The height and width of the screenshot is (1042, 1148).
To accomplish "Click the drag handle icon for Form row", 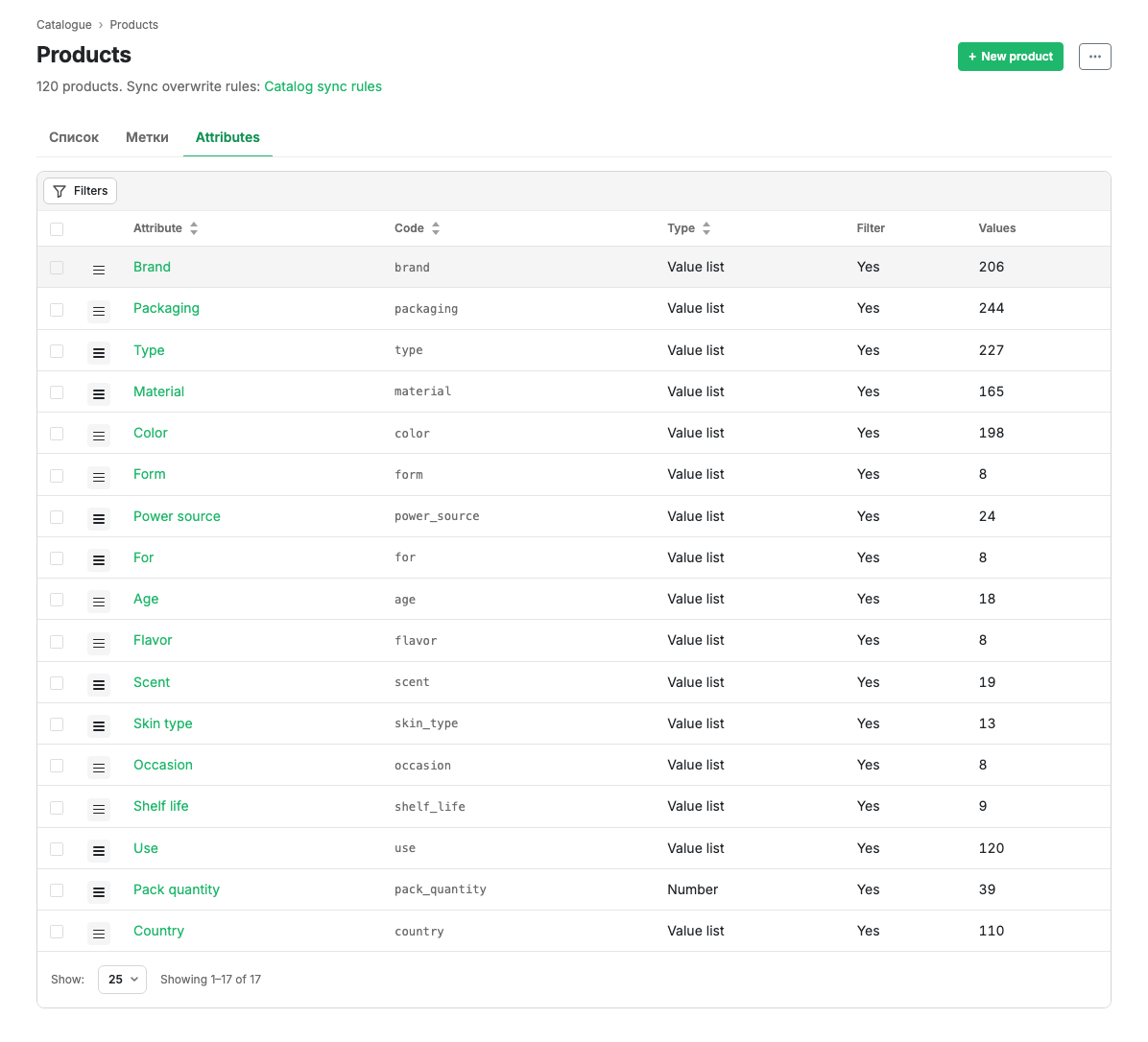I will [99, 477].
